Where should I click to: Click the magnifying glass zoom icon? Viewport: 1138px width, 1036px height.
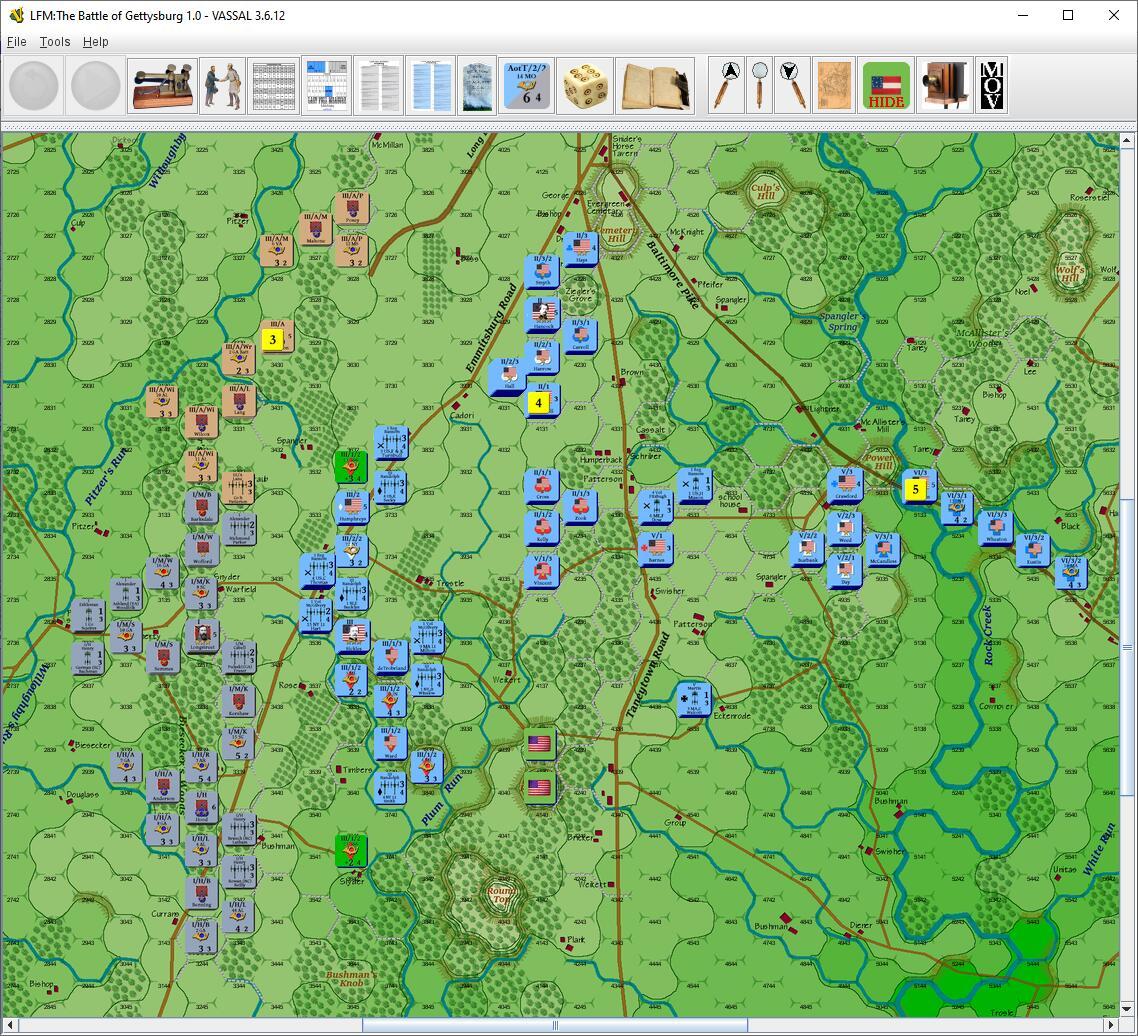point(760,86)
